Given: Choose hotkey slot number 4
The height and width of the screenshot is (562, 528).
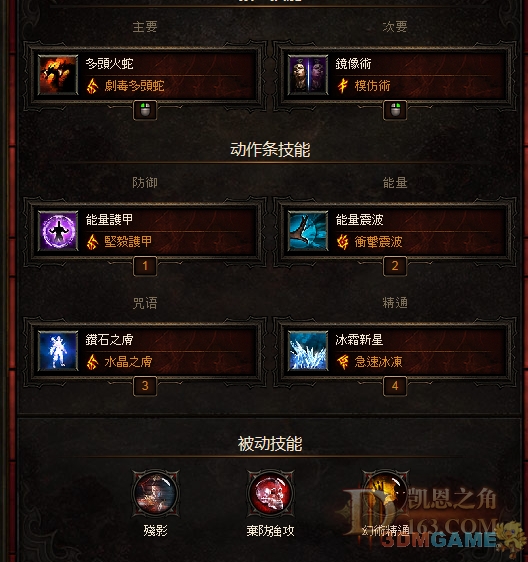Looking at the screenshot, I should click(395, 386).
